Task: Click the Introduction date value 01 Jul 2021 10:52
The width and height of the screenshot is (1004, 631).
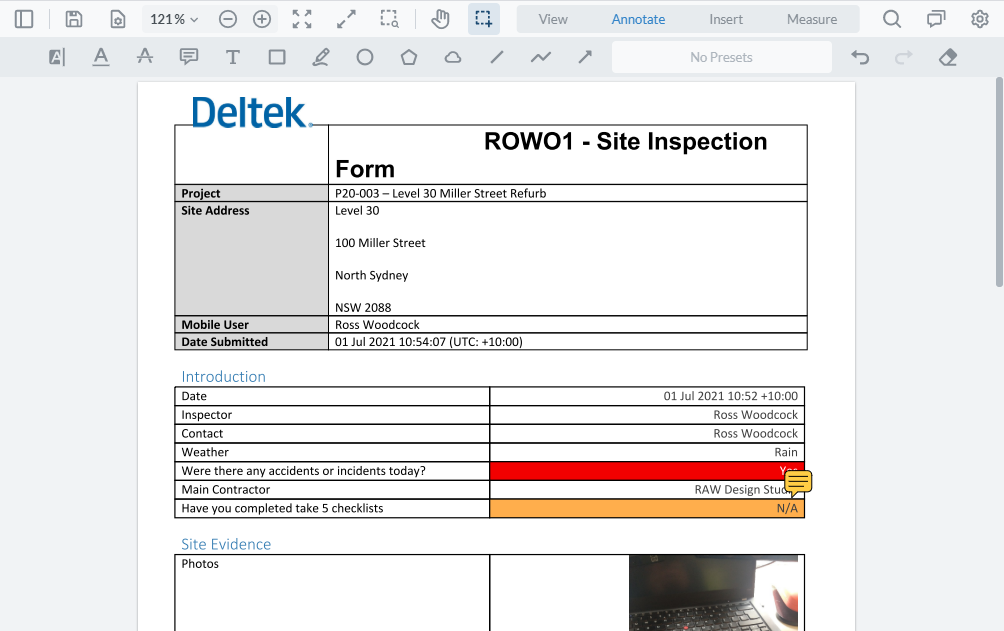Action: [x=731, y=397]
